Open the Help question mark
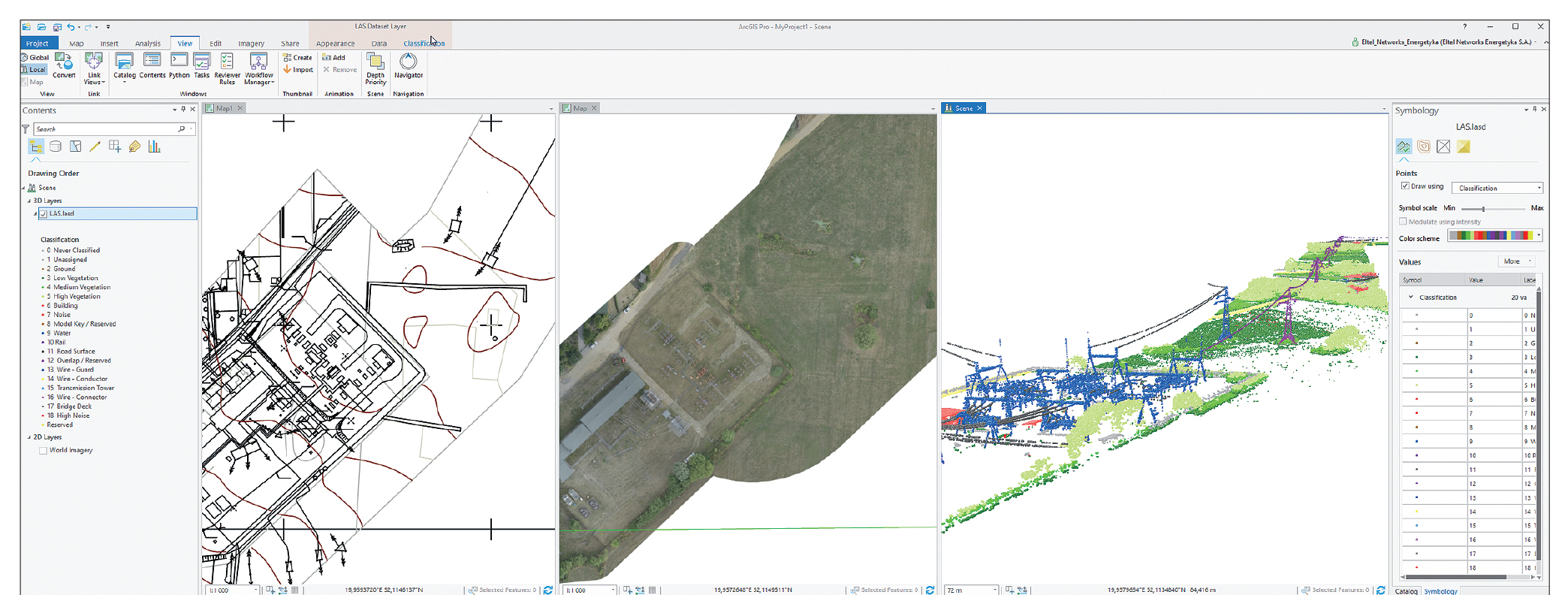The image size is (1568, 595). (x=1464, y=27)
